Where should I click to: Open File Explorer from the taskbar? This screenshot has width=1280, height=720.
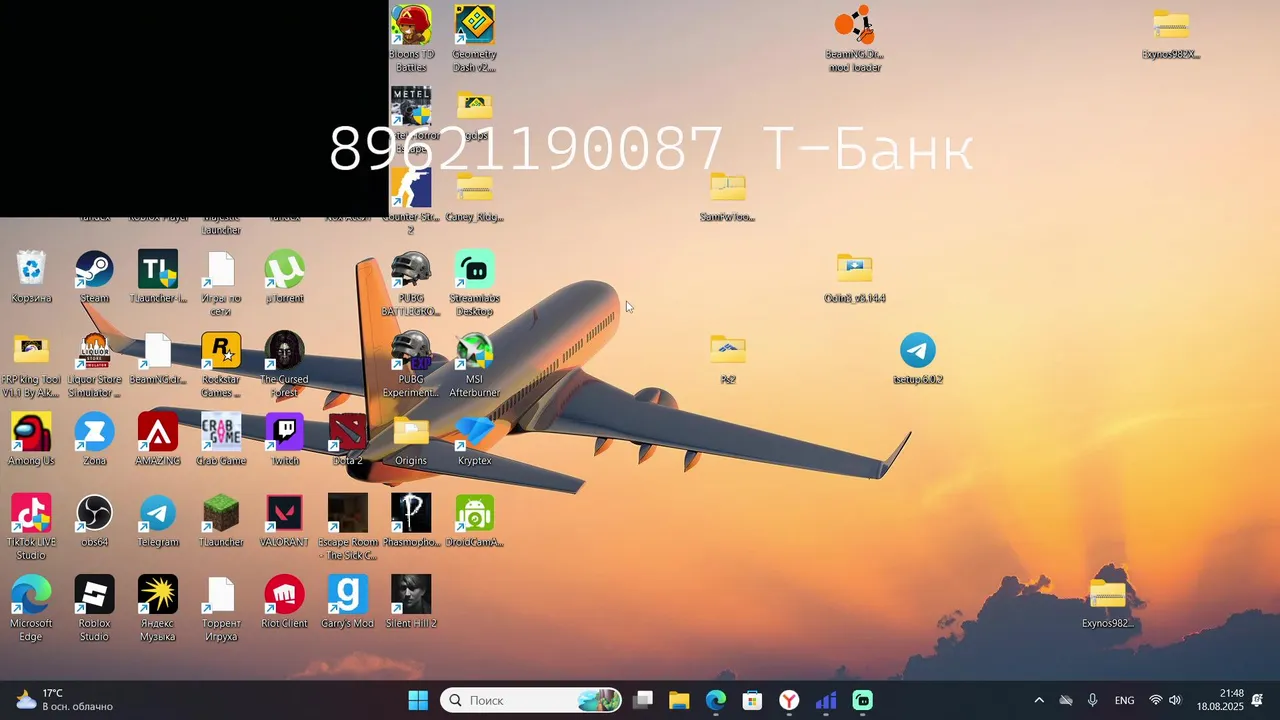679,700
